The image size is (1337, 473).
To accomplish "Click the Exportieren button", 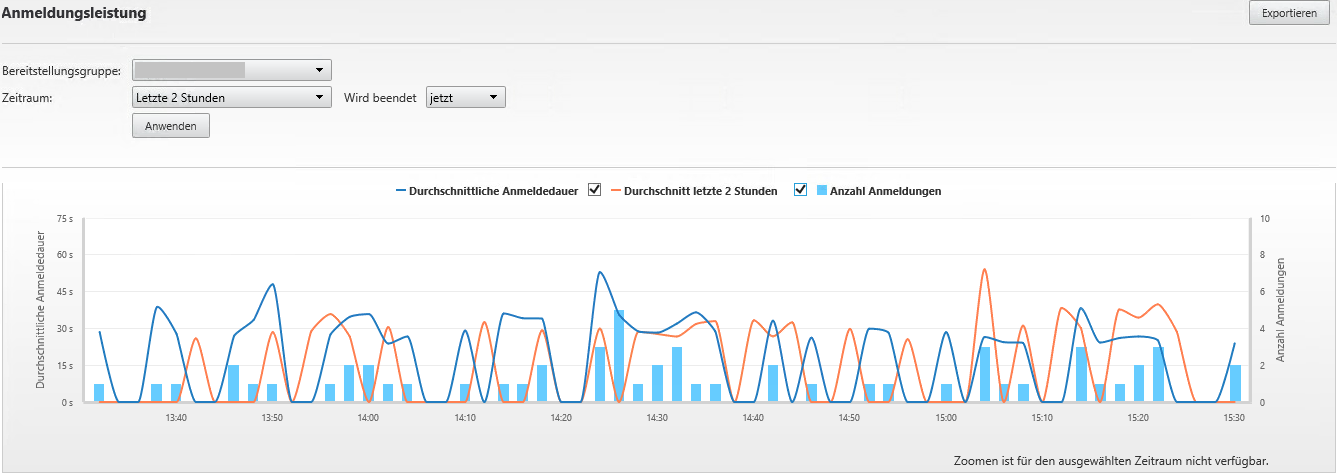I will (x=1289, y=13).
